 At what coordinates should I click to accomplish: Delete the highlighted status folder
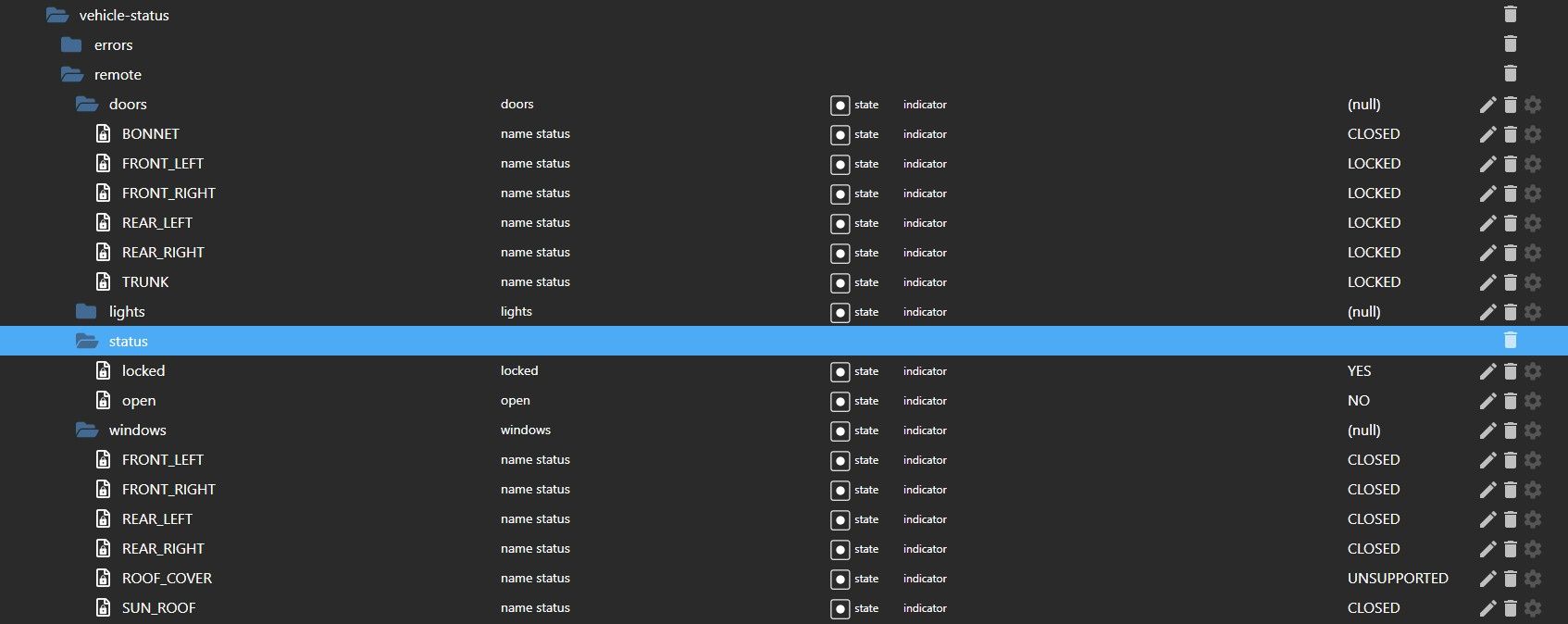point(1511,340)
